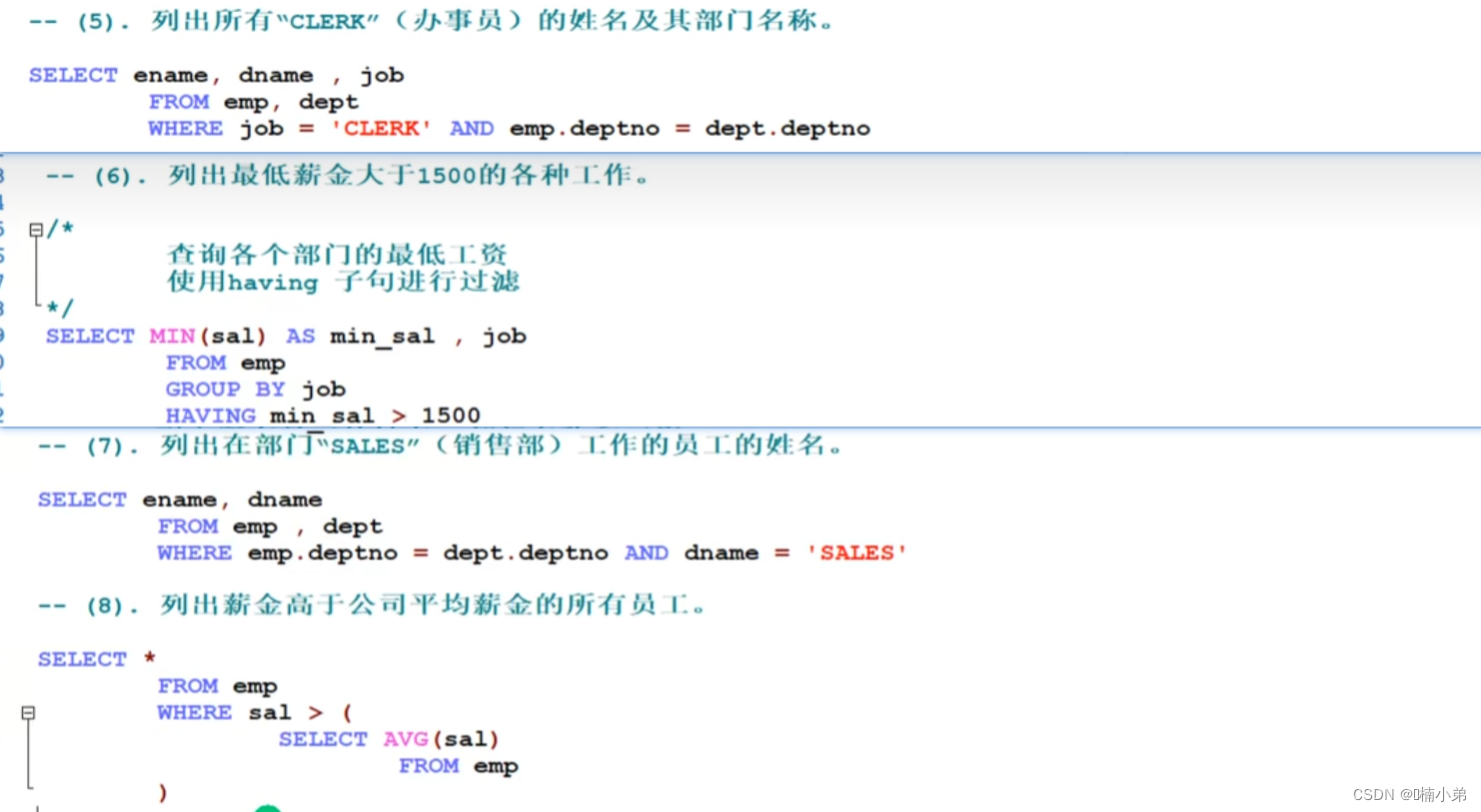The height and width of the screenshot is (812, 1481).
Task: Collapse the fold marker beside "WHERE sal > ("
Action: coord(28,713)
